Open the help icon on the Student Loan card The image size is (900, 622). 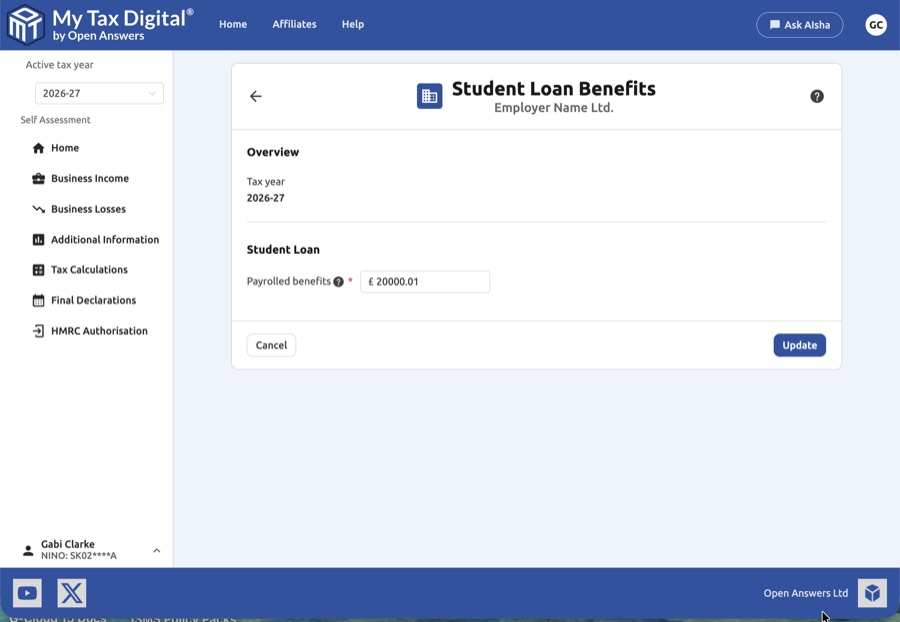tap(817, 96)
